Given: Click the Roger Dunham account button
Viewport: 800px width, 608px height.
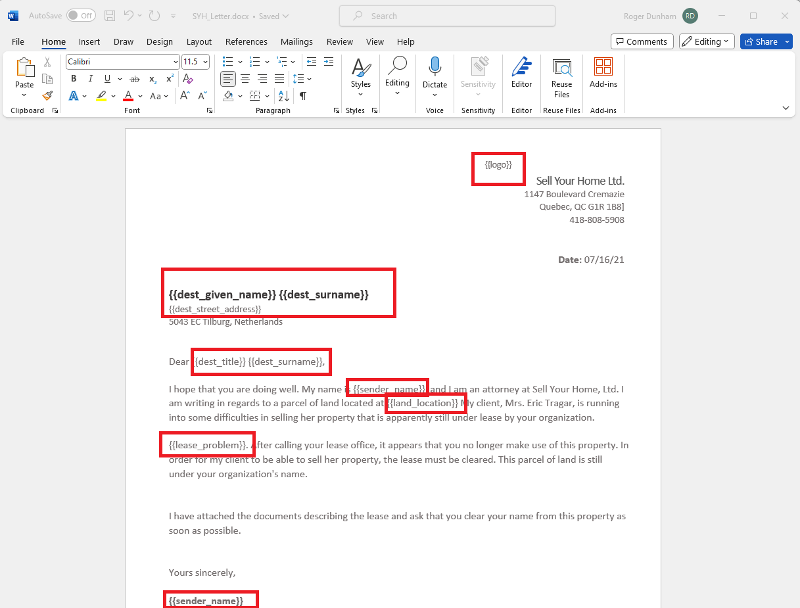Looking at the screenshot, I should pyautogui.click(x=660, y=16).
